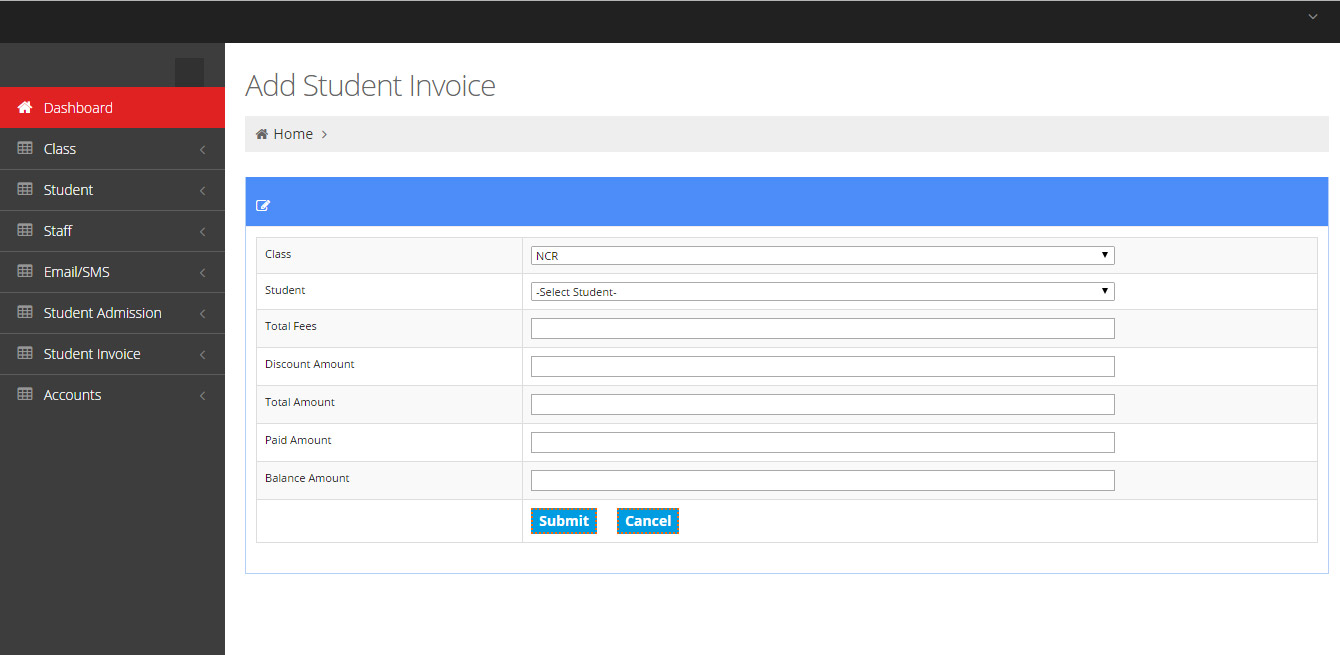This screenshot has height=655, width=1340.
Task: Click the table icon next to Class
Action: tap(25, 148)
